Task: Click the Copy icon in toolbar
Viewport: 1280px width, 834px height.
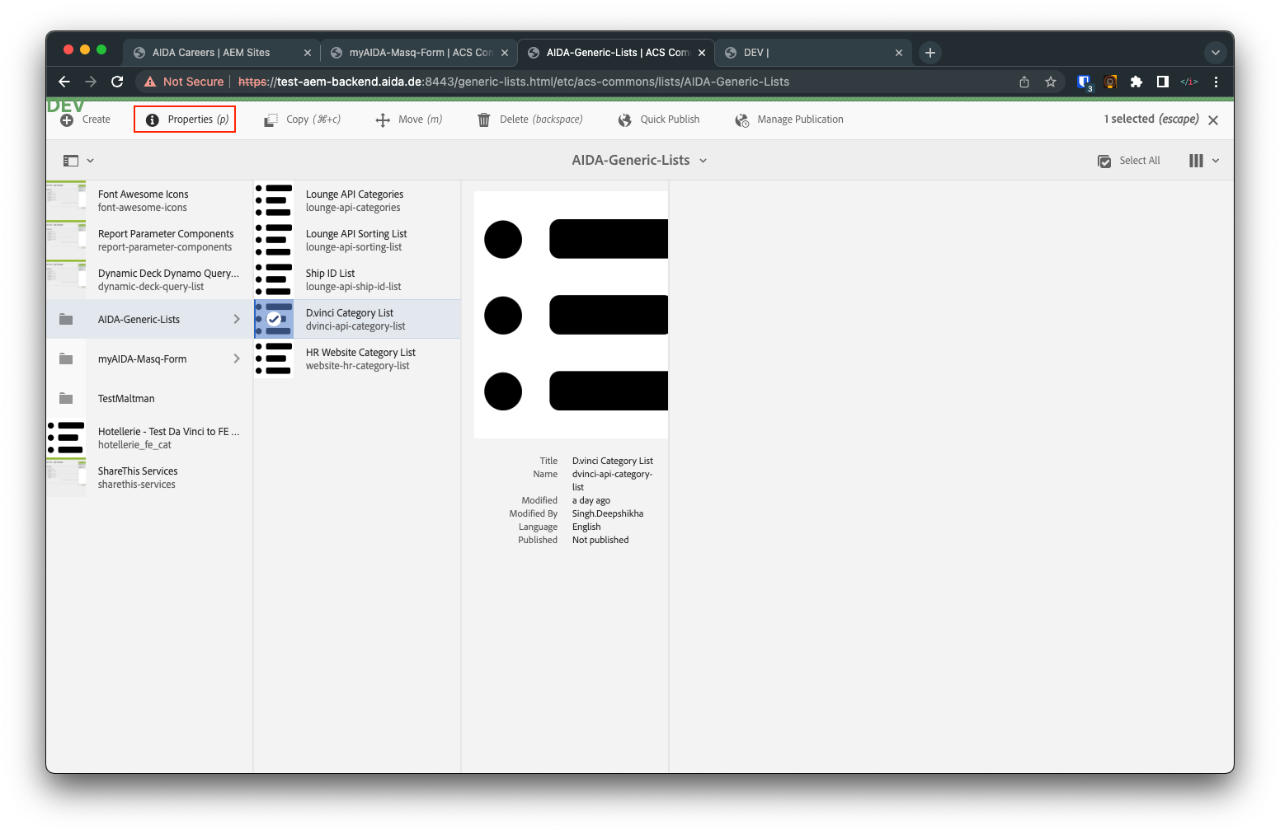Action: (x=271, y=120)
